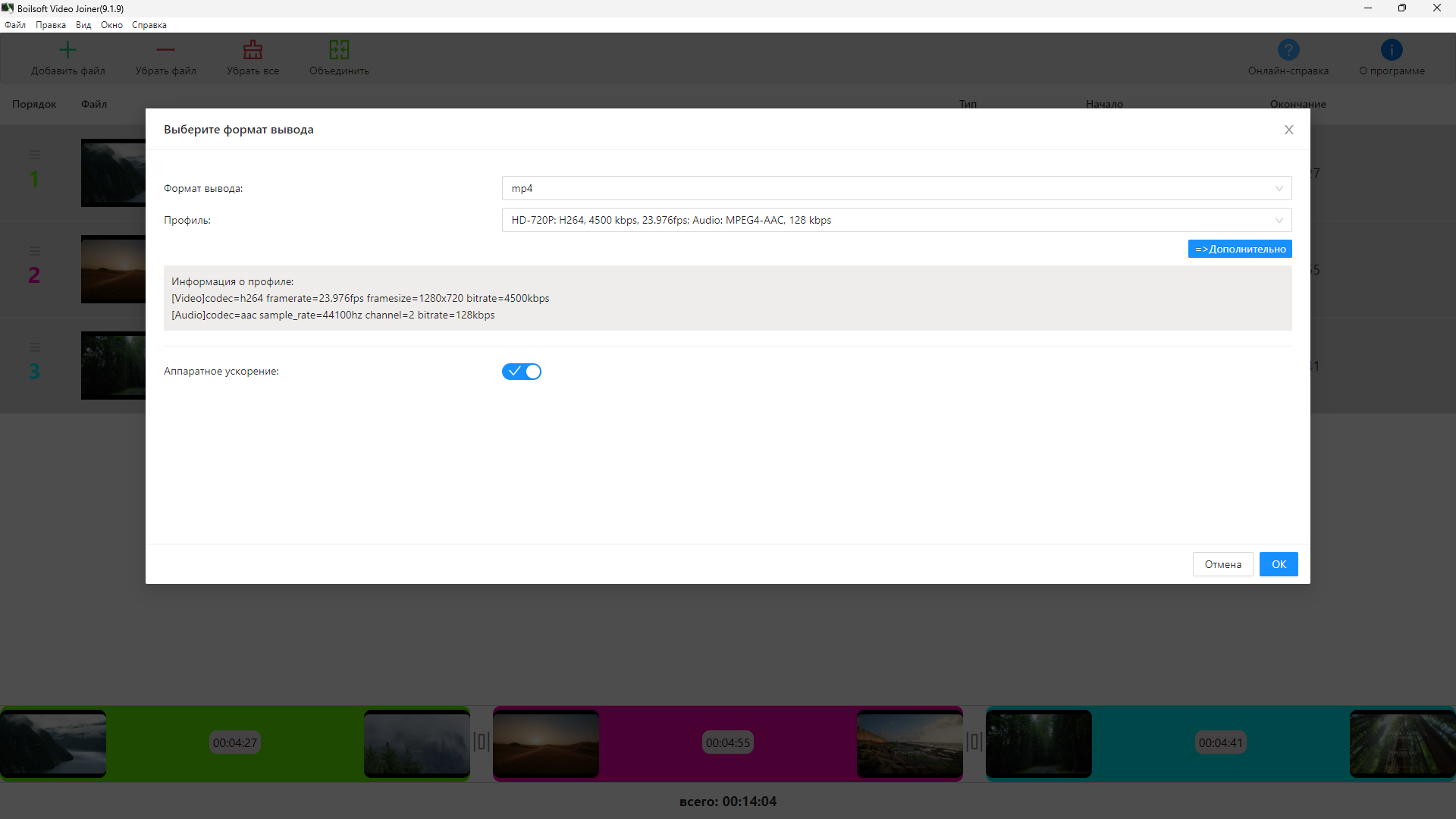Image resolution: width=1456 pixels, height=819 pixels.
Task: Close the output format dialog with X
Action: tap(1288, 130)
